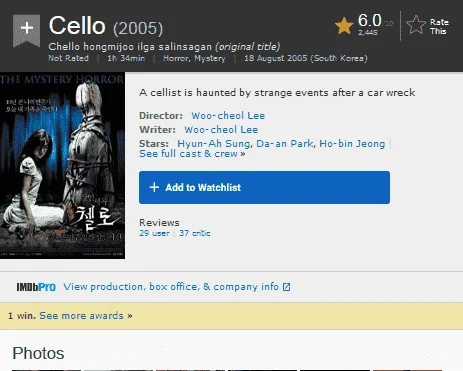Open Ho-bin Jeong's actor page

coord(352,144)
